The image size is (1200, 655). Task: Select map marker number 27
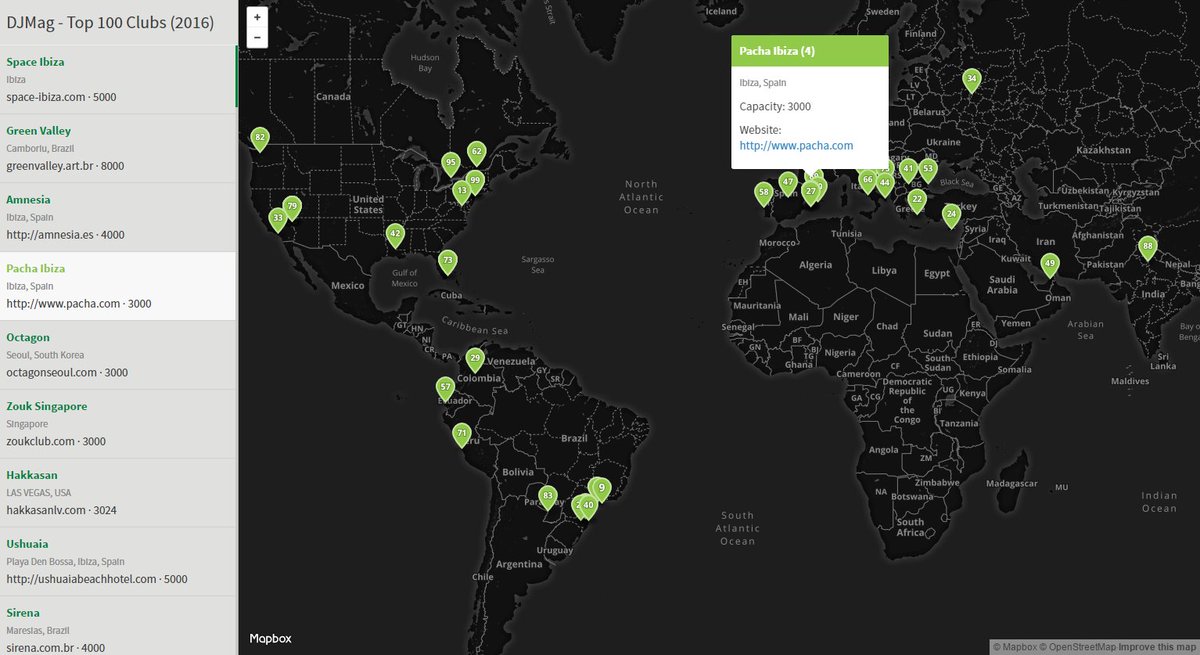(811, 193)
